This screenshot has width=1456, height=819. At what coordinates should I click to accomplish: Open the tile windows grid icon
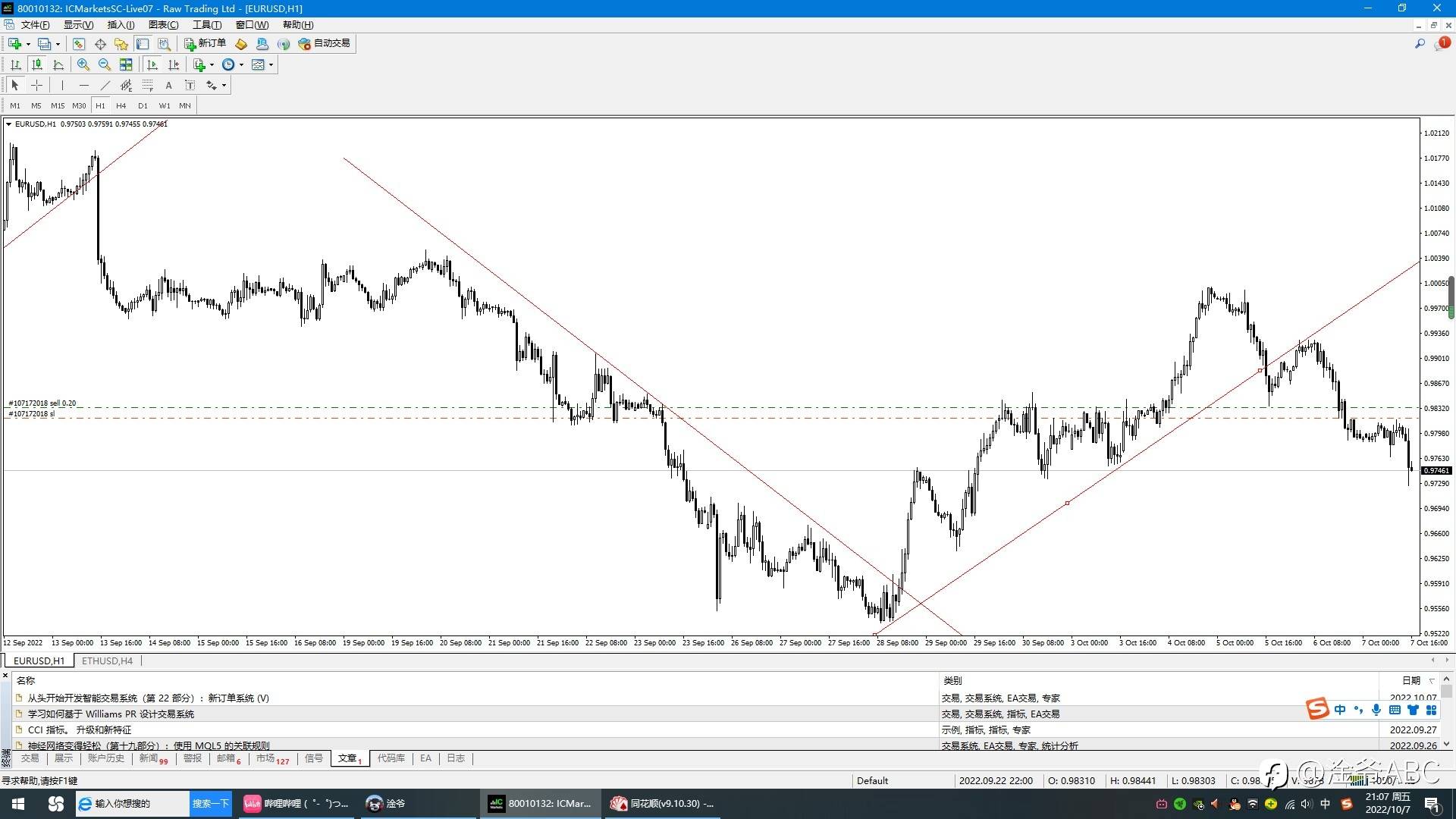coord(126,65)
